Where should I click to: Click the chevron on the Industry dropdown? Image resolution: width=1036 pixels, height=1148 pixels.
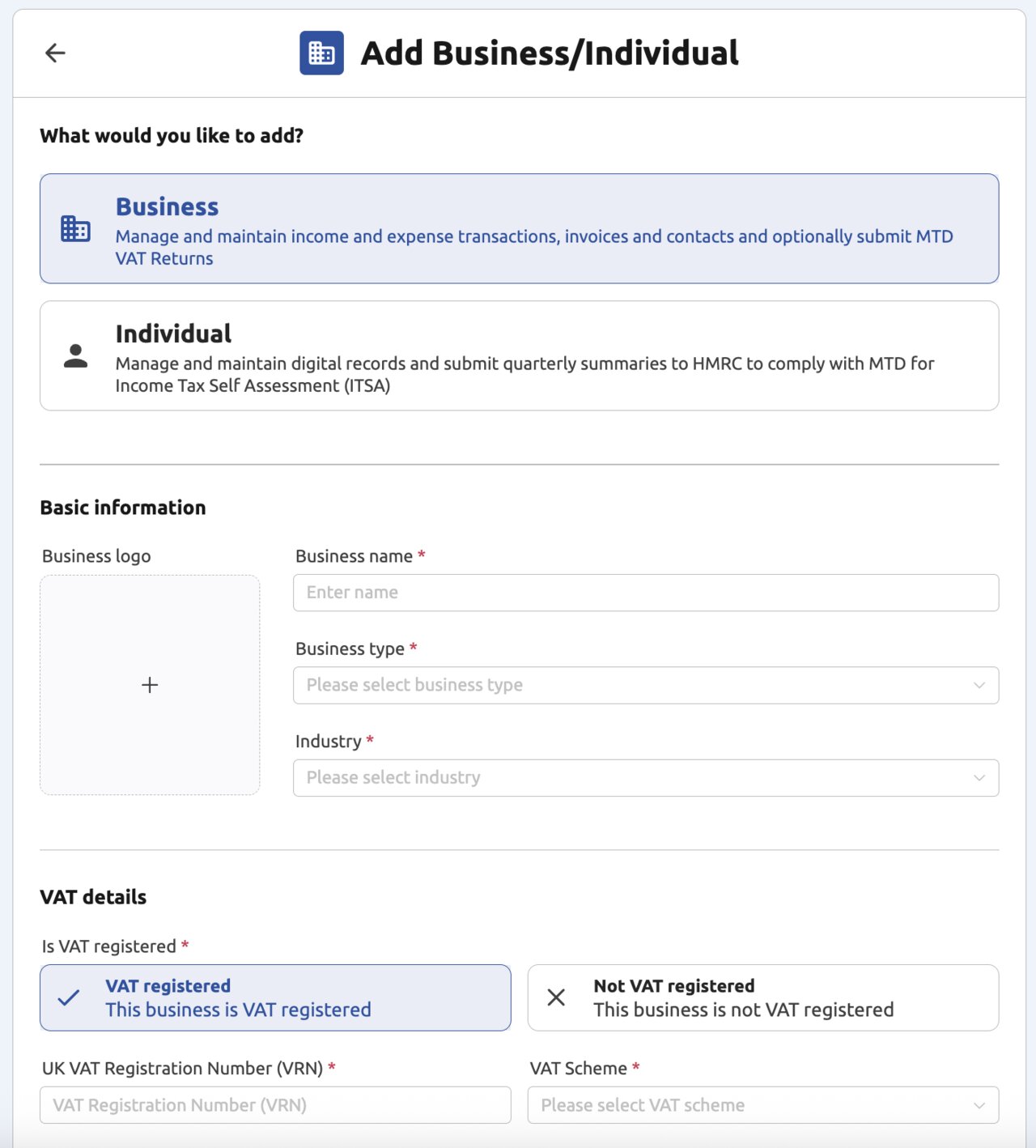[979, 777]
